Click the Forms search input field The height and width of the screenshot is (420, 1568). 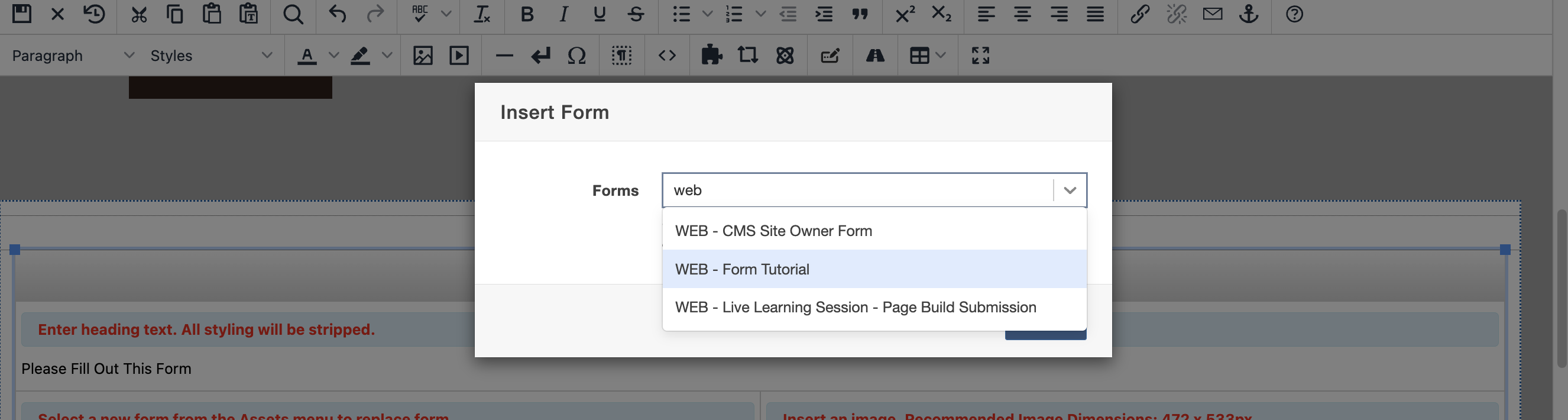coord(857,190)
